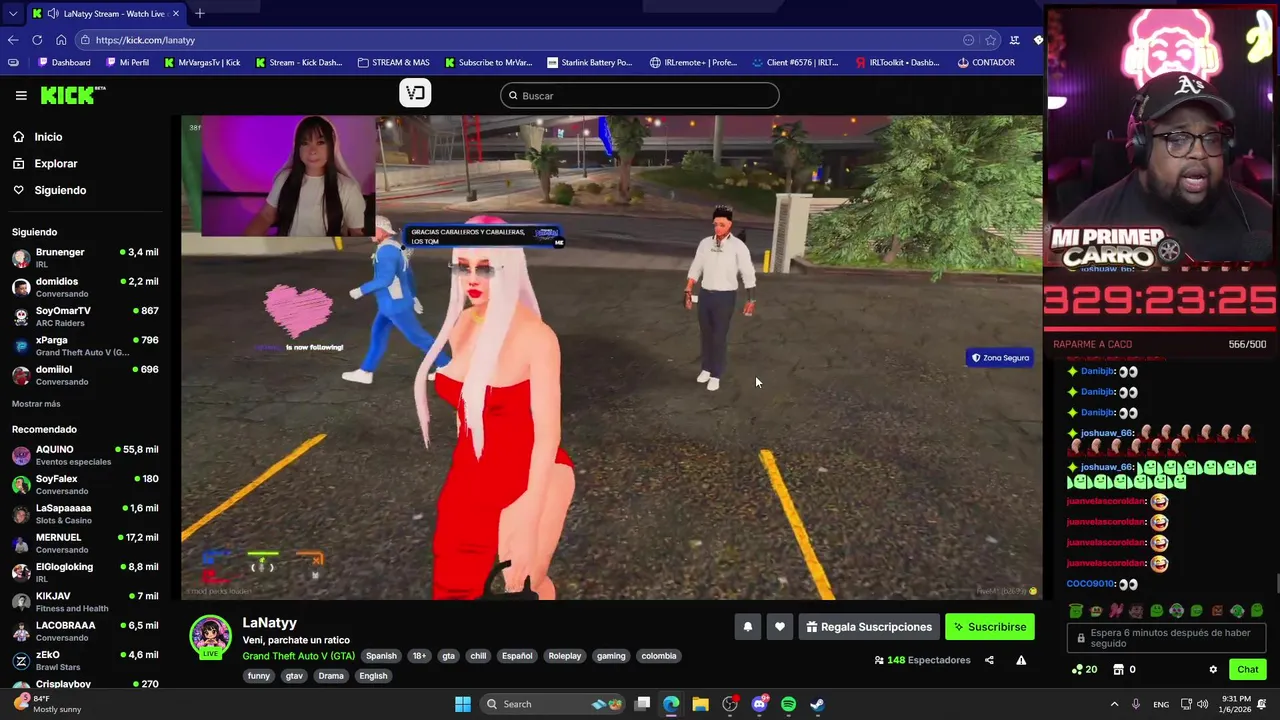The image size is (1280, 720).
Task: Open Steam from taskbar
Action: coord(817,704)
